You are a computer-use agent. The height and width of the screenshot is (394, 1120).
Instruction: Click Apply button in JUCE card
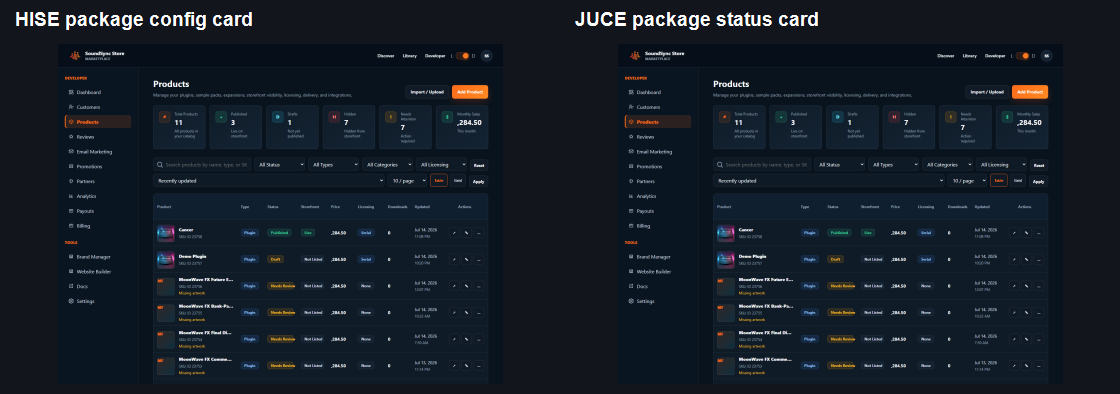click(x=1039, y=181)
